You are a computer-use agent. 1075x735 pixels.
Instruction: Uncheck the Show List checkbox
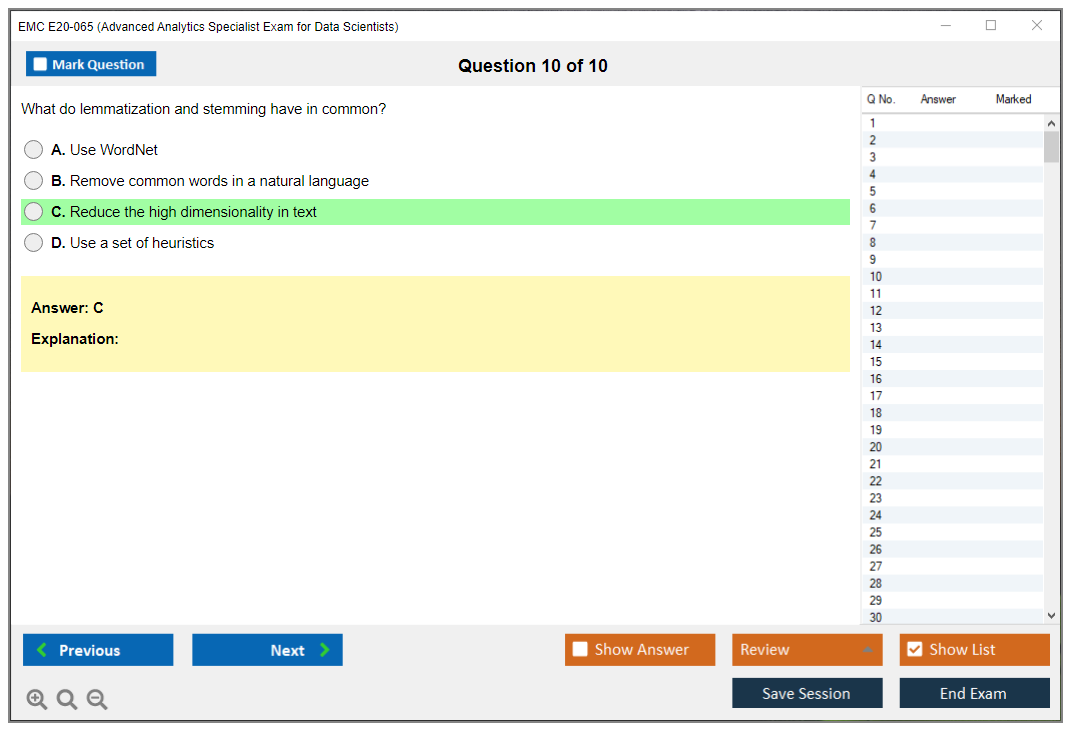click(914, 650)
